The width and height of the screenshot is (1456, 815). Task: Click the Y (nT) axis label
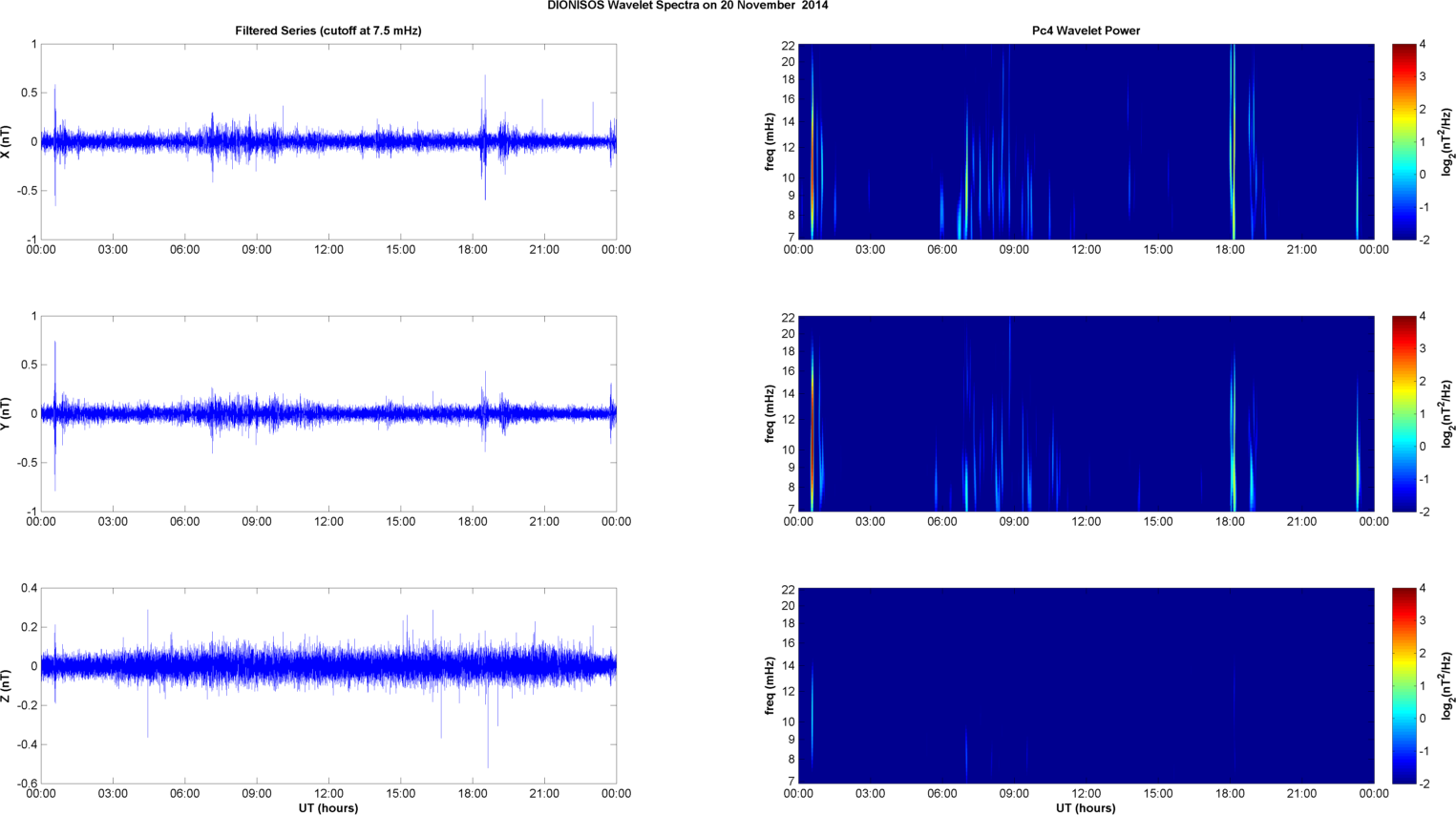[x=6, y=413]
